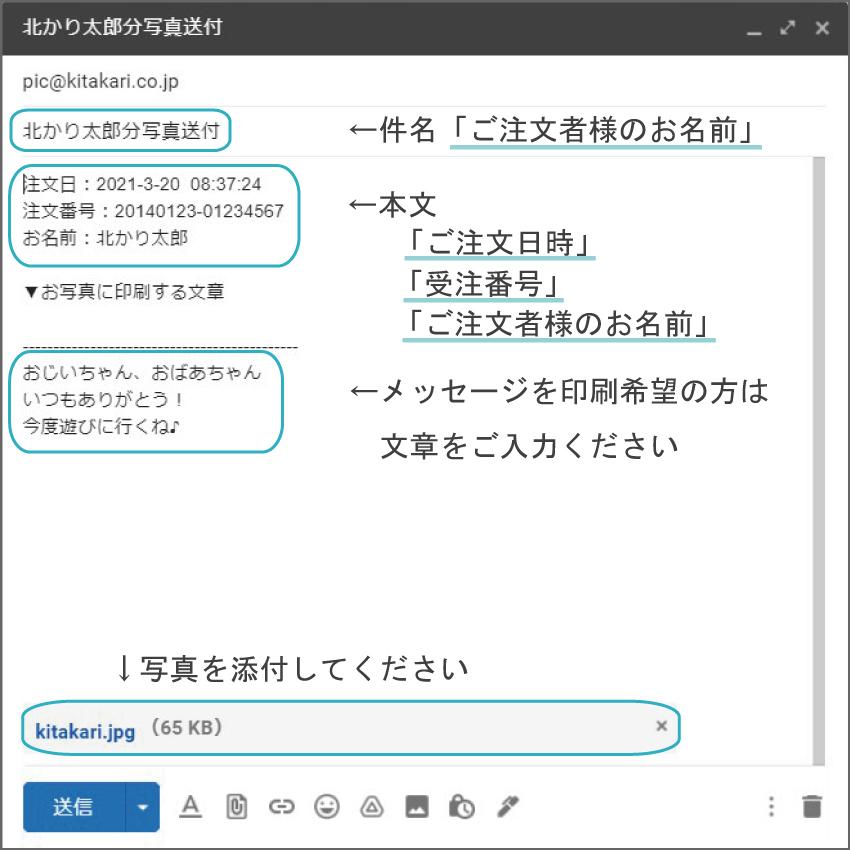Click the line 今度遊びに行くね♪
The image size is (850, 850).
[101, 427]
